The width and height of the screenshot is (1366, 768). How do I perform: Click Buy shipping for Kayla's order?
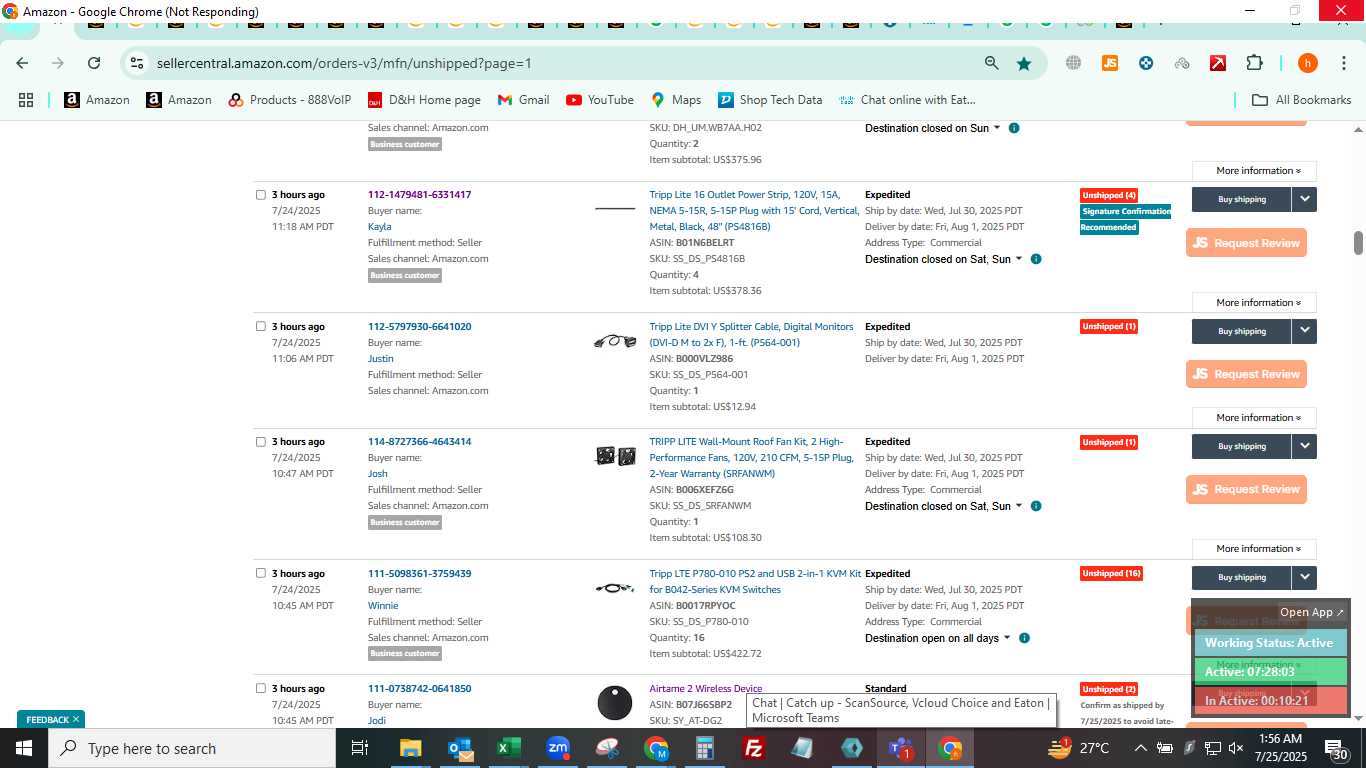click(x=1242, y=199)
